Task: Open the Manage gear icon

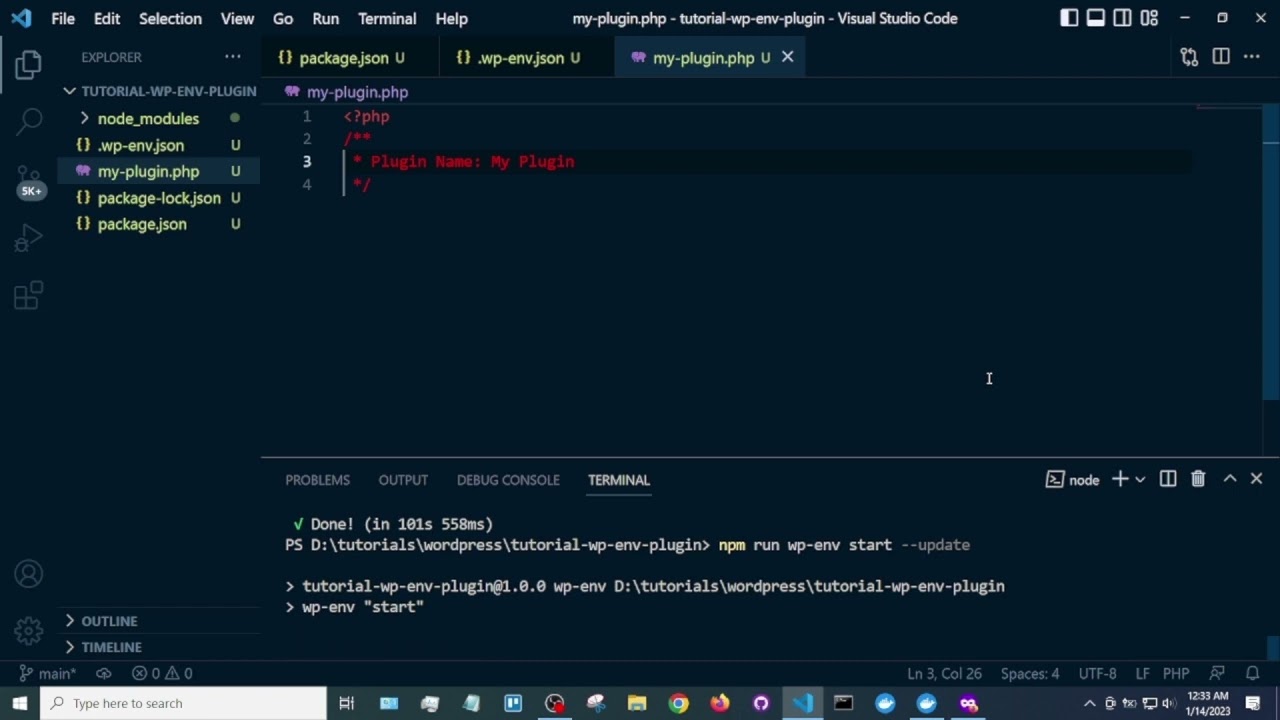Action: pos(28,631)
